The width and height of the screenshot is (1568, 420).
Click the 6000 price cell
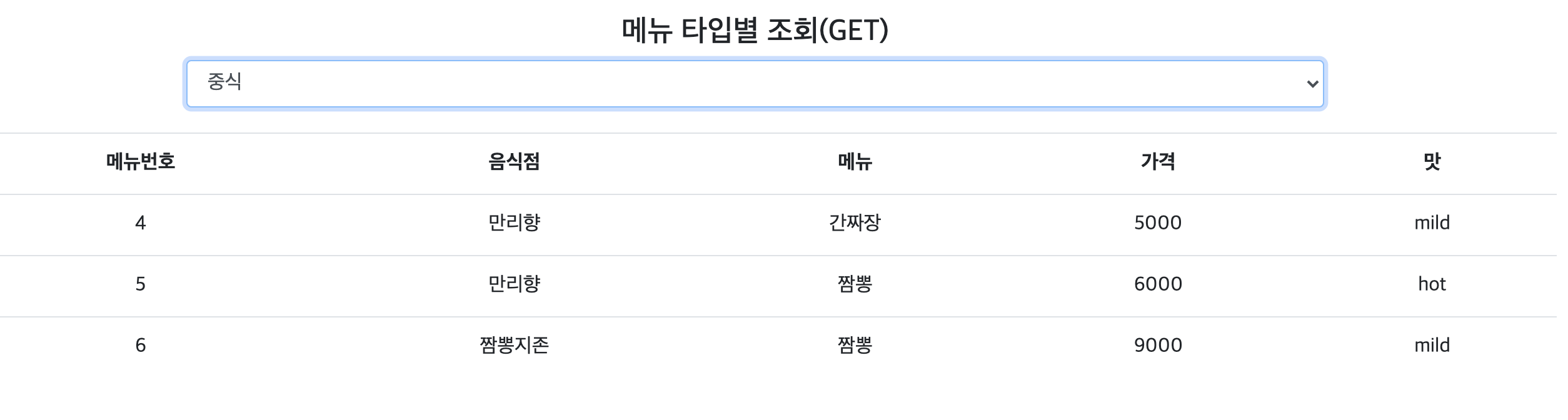1158,284
